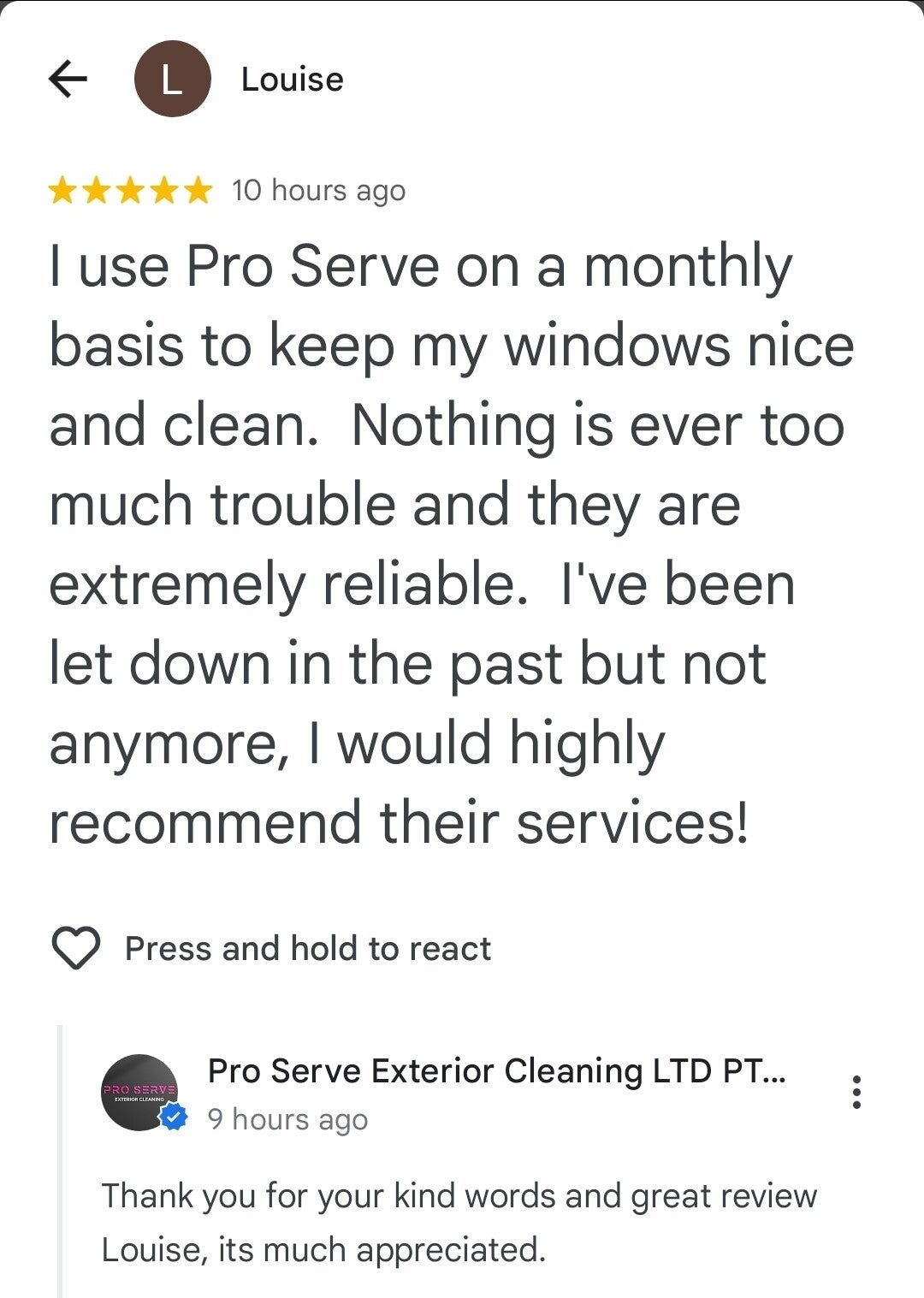Open Pro Serve Exterior Cleaning LTD name

(496, 1071)
